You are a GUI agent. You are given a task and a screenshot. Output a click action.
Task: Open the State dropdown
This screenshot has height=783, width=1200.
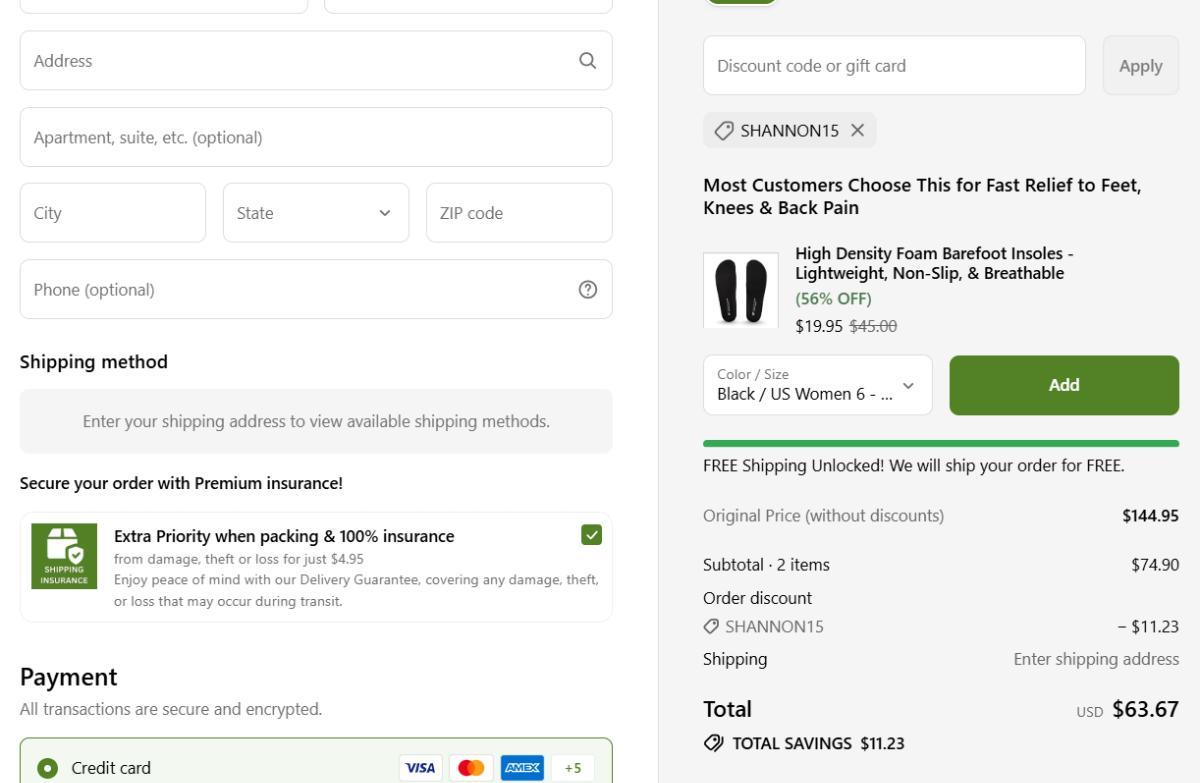click(315, 213)
